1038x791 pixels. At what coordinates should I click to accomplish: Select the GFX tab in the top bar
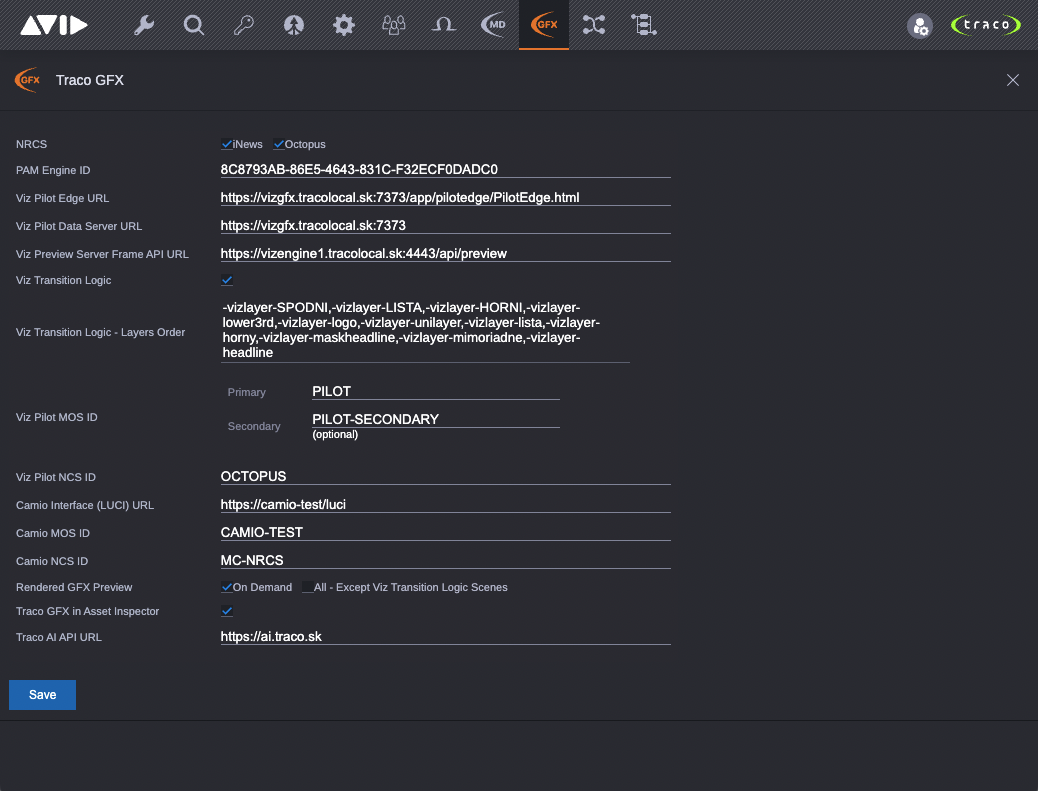543,24
